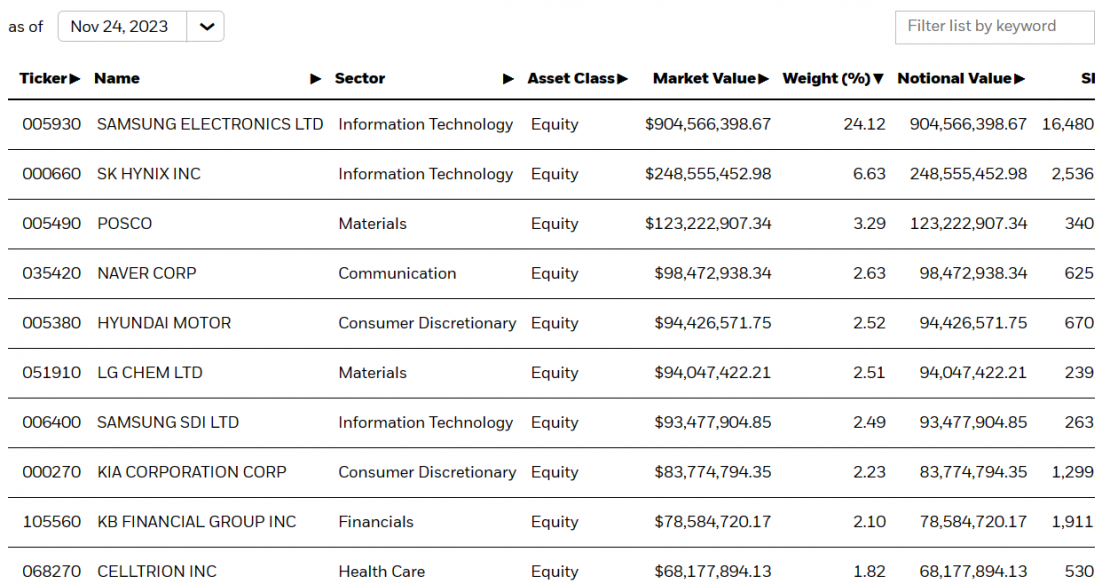Select the SK HYNIX INC row

tap(148, 174)
